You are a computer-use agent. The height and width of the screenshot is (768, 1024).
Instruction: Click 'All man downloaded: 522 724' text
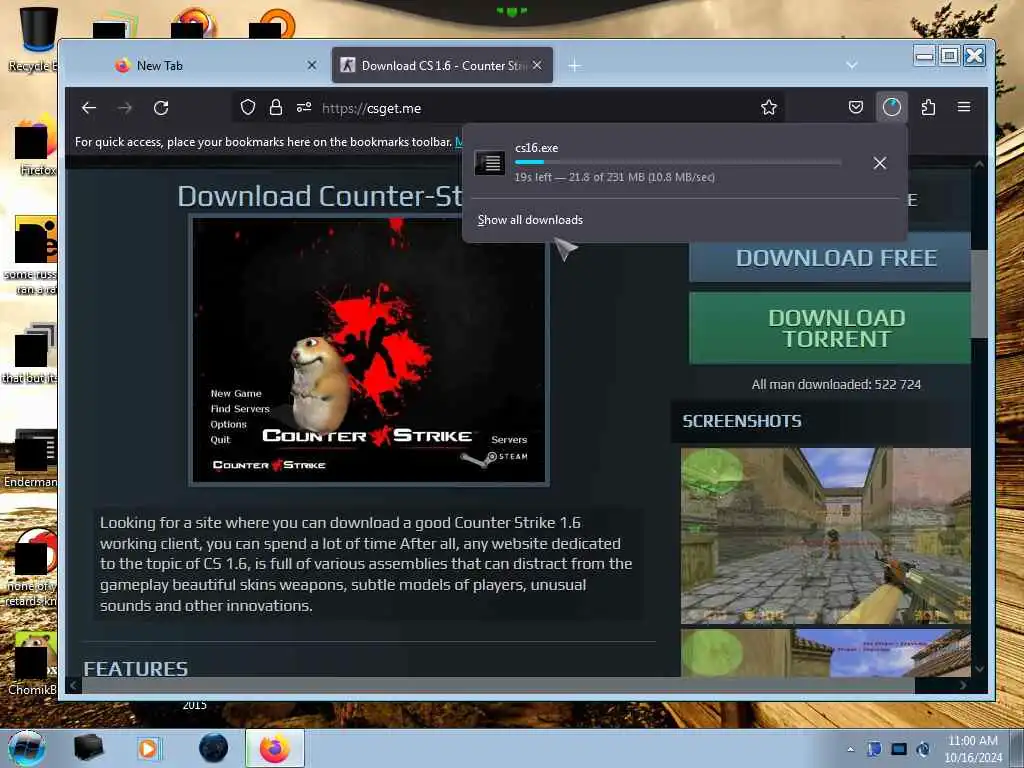pyautogui.click(x=836, y=385)
